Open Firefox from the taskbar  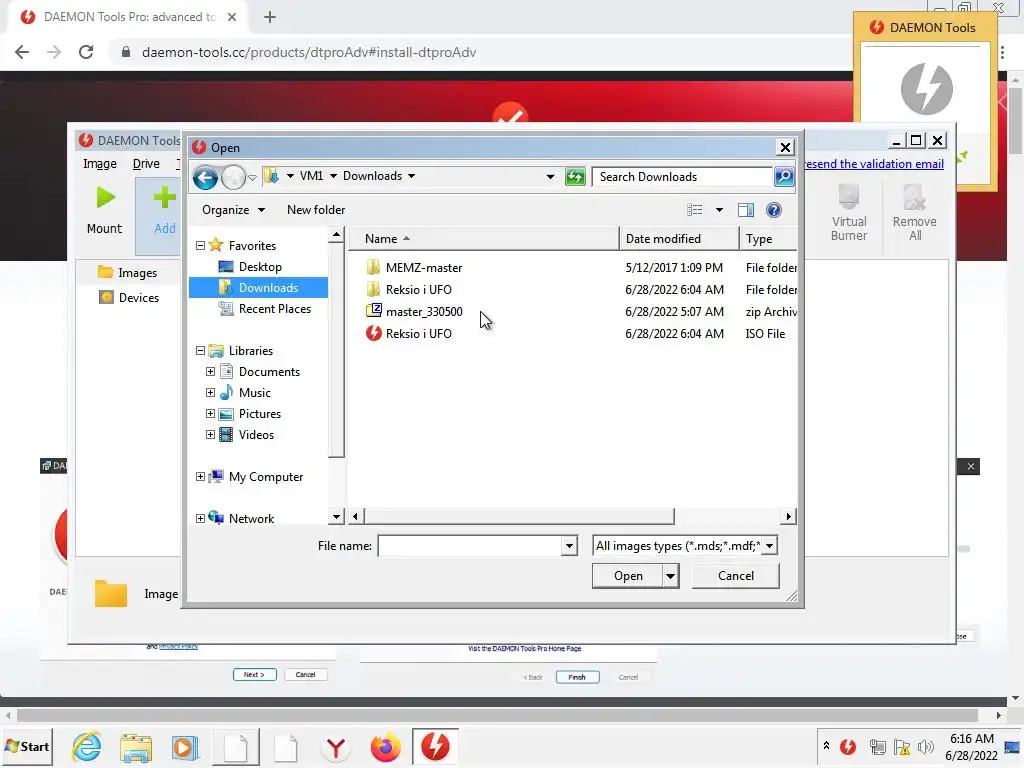[385, 746]
